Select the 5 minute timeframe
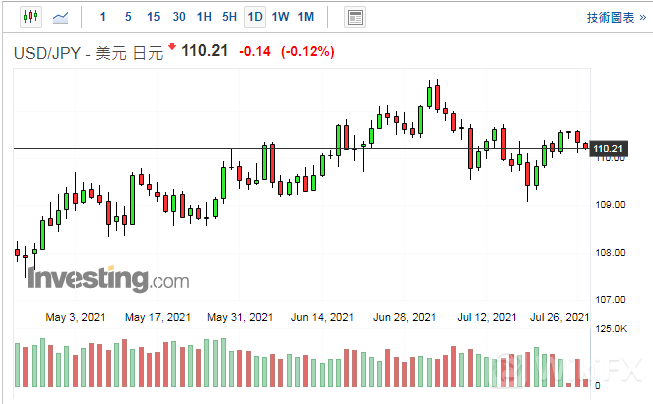The width and height of the screenshot is (653, 404). tap(127, 17)
